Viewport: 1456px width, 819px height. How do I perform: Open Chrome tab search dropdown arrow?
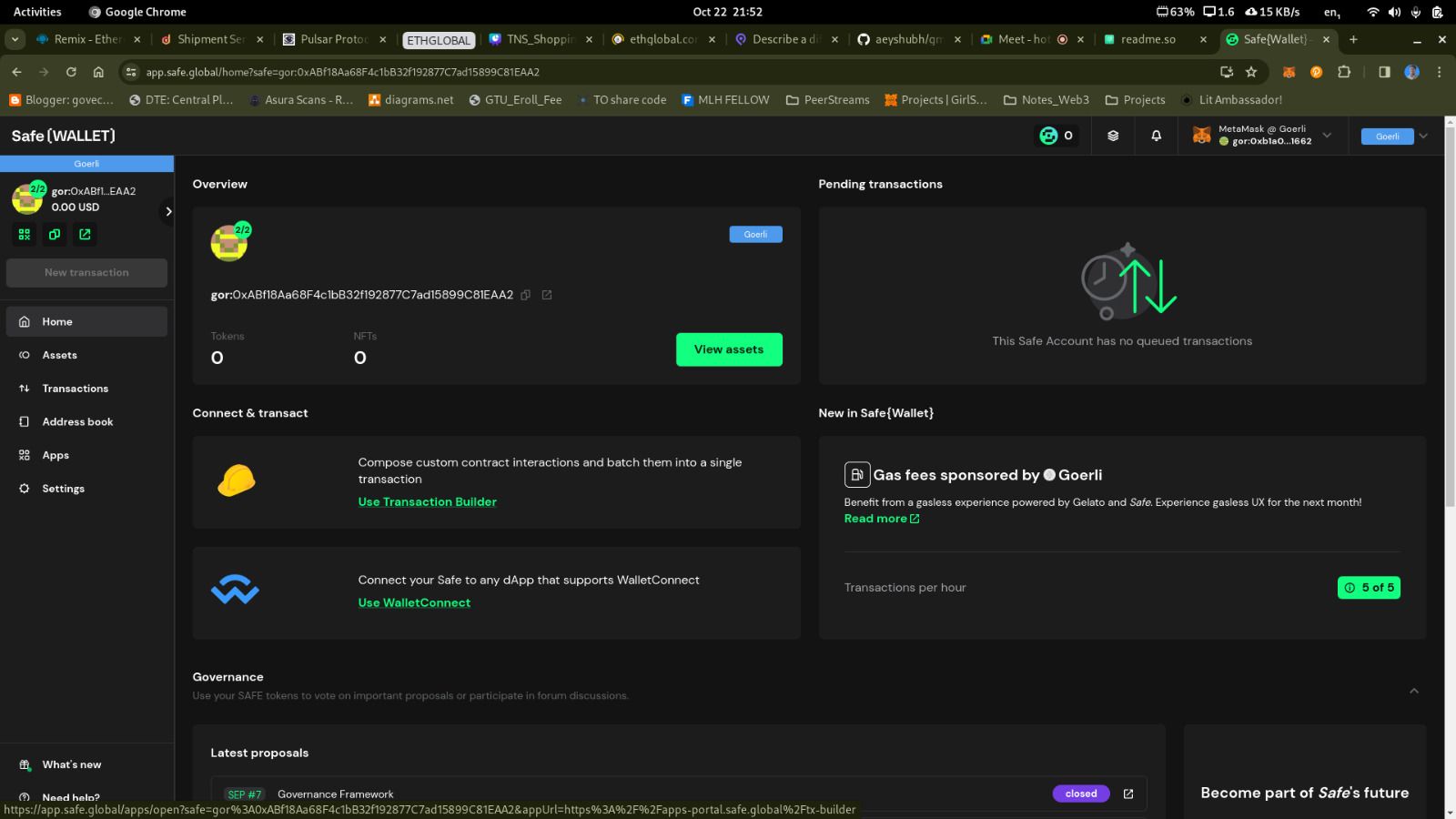(x=15, y=39)
